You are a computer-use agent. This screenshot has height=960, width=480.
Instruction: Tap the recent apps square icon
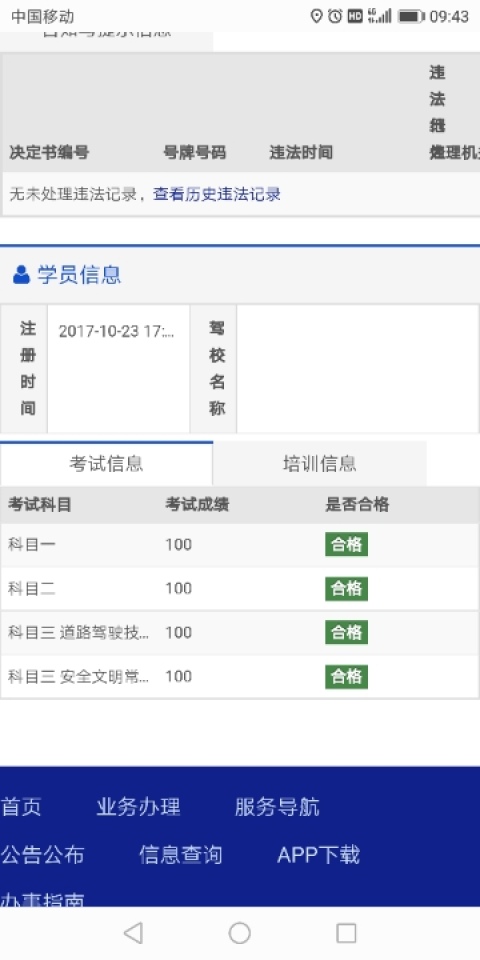click(346, 933)
